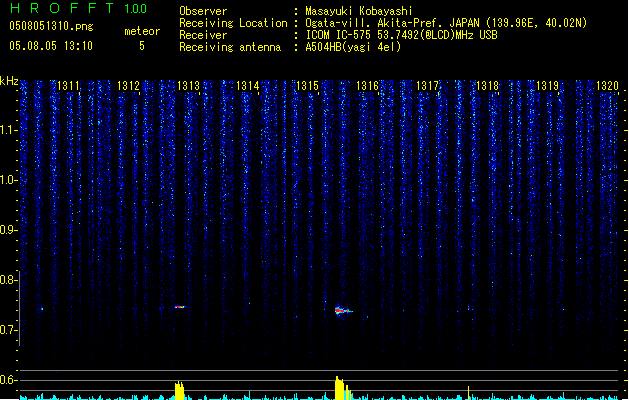Screen dimensions: 629x400
Task: Click the 1316 time marker
Action: (x=367, y=86)
